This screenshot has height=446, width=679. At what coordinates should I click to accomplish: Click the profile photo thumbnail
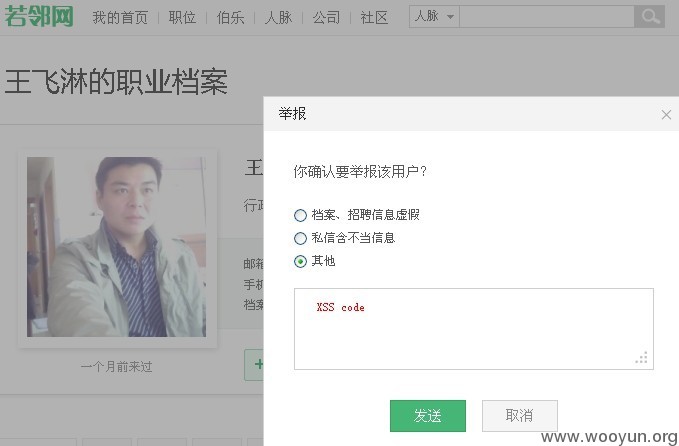116,247
